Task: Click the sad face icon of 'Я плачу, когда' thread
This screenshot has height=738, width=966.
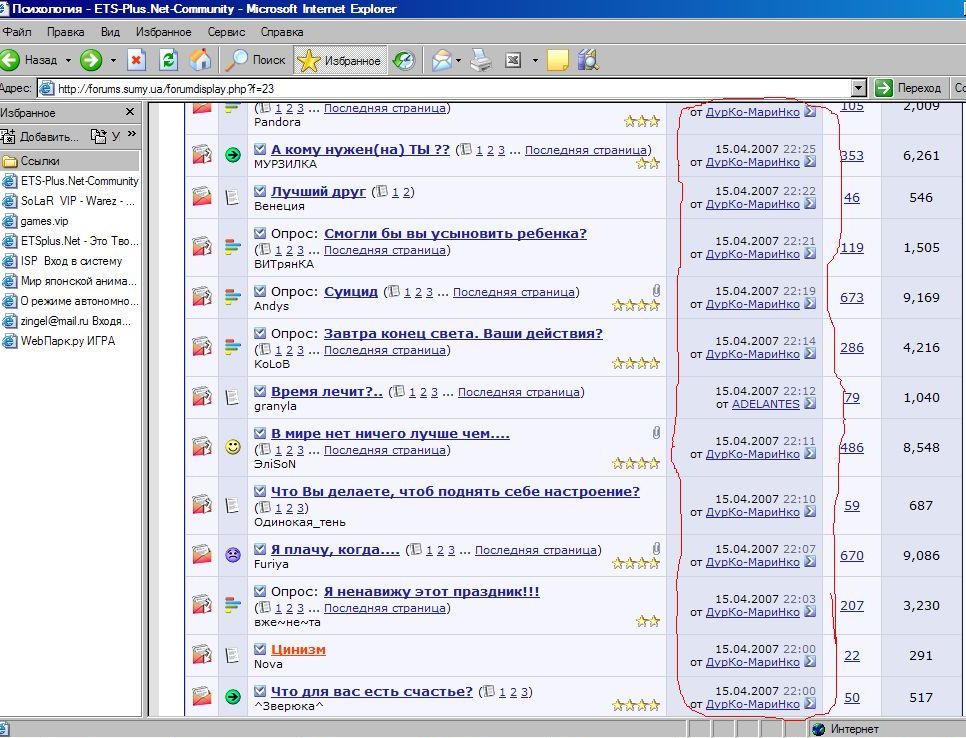Action: [x=233, y=555]
